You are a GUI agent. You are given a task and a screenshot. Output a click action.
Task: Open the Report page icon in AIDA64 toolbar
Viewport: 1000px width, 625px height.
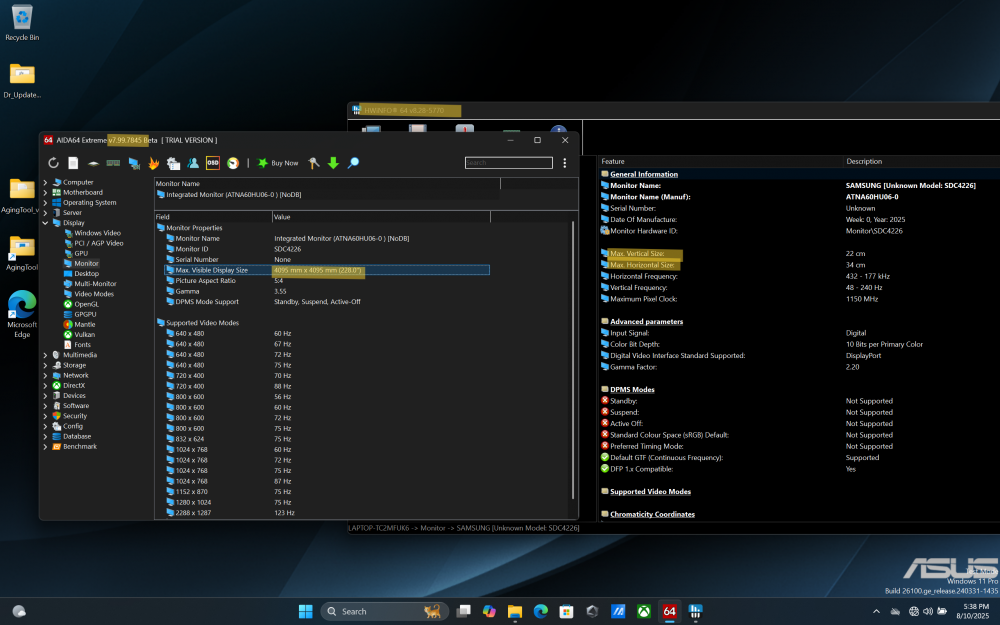(x=73, y=163)
